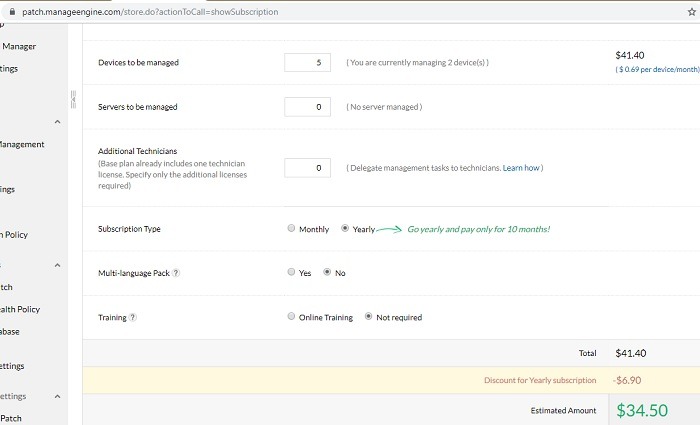Screen dimensions: 700x425
Task: Click the 'Estimated Amount' label
Action: pyautogui.click(x=563, y=410)
